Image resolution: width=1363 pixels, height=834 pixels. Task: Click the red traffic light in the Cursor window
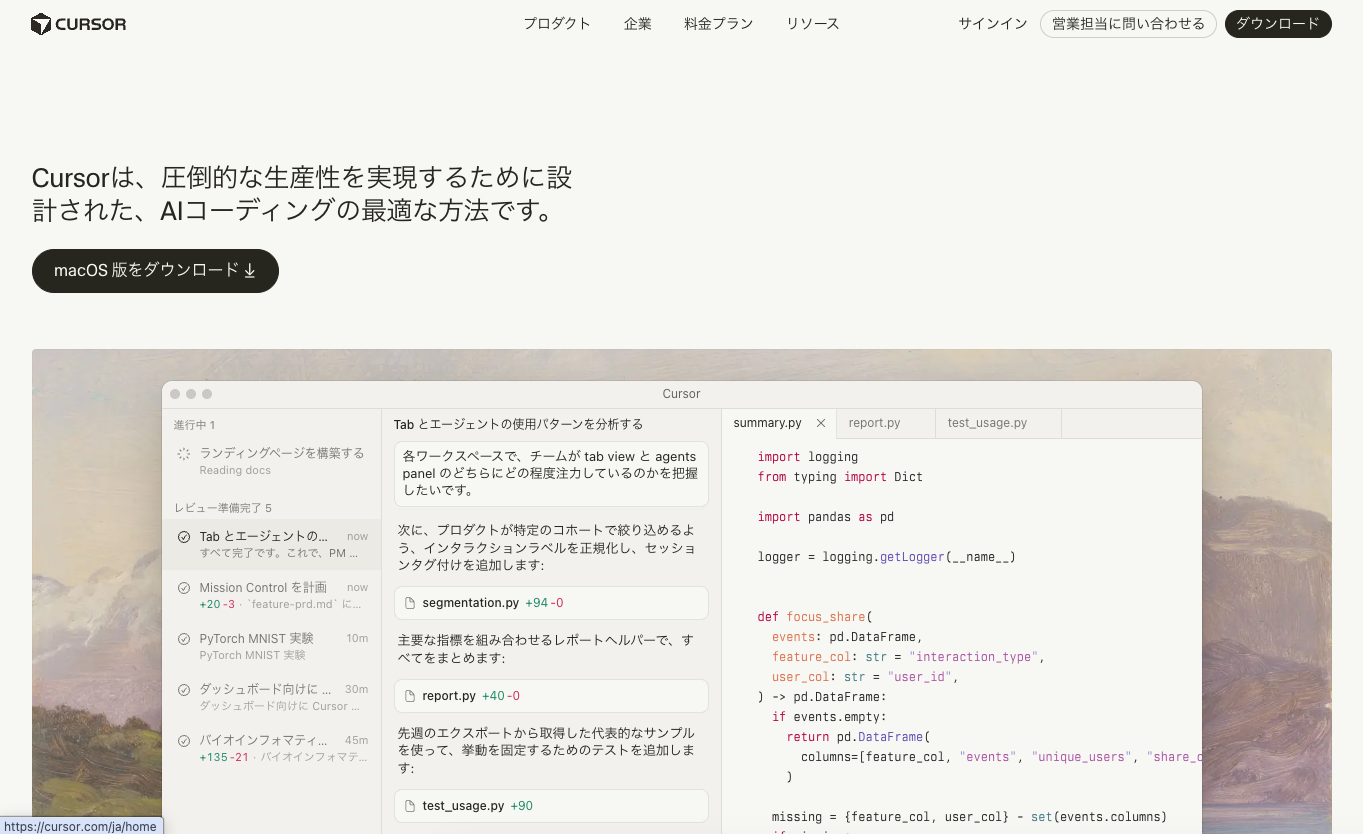[x=175, y=393]
